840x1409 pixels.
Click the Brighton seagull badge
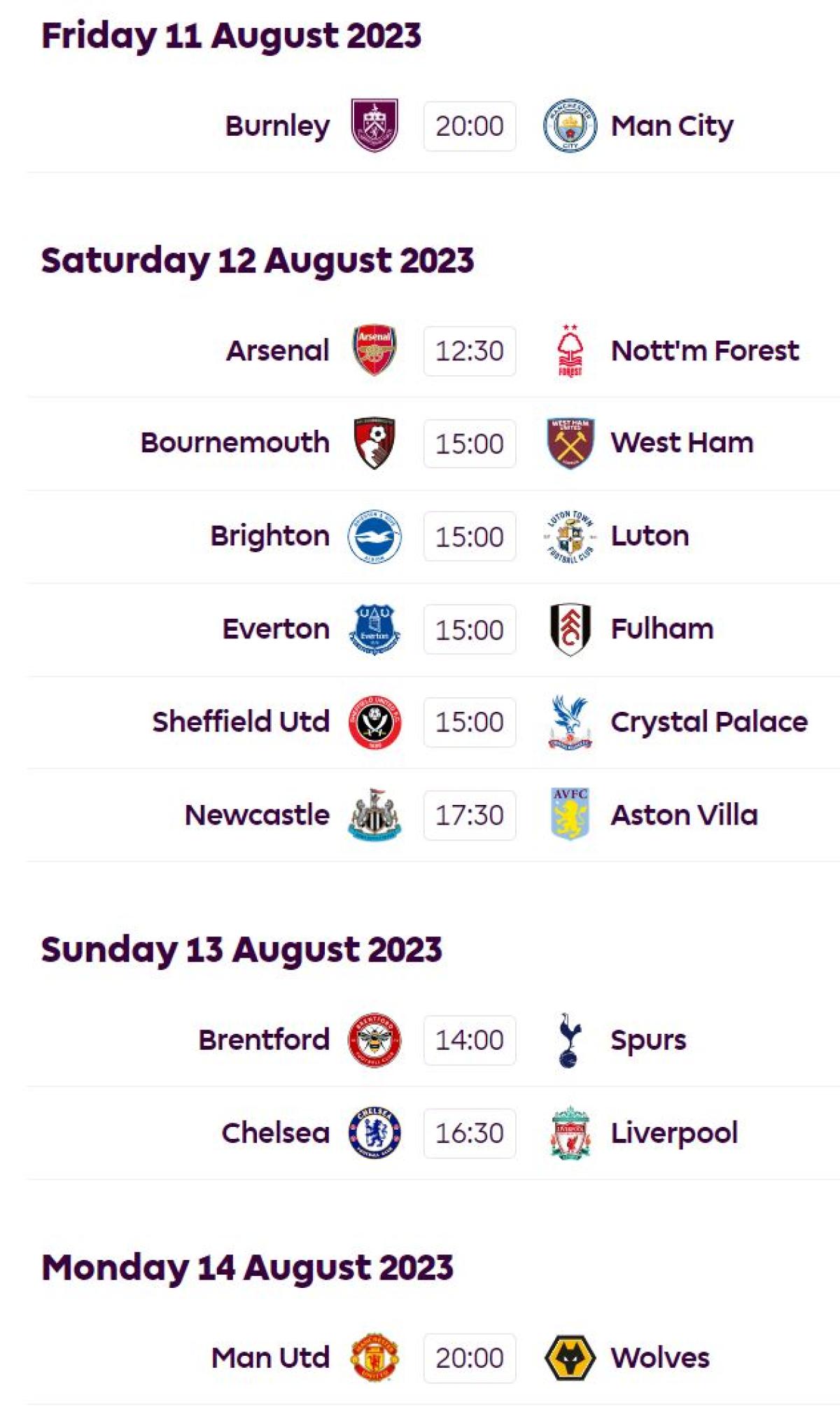[x=374, y=536]
